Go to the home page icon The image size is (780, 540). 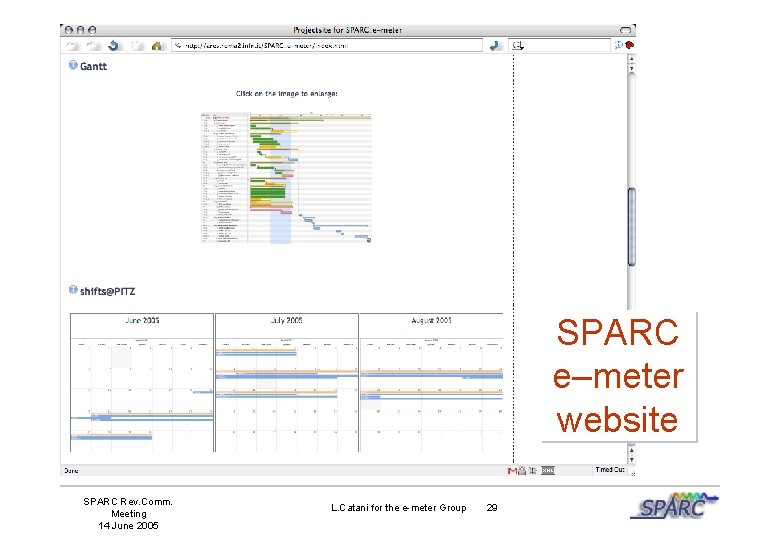(157, 46)
